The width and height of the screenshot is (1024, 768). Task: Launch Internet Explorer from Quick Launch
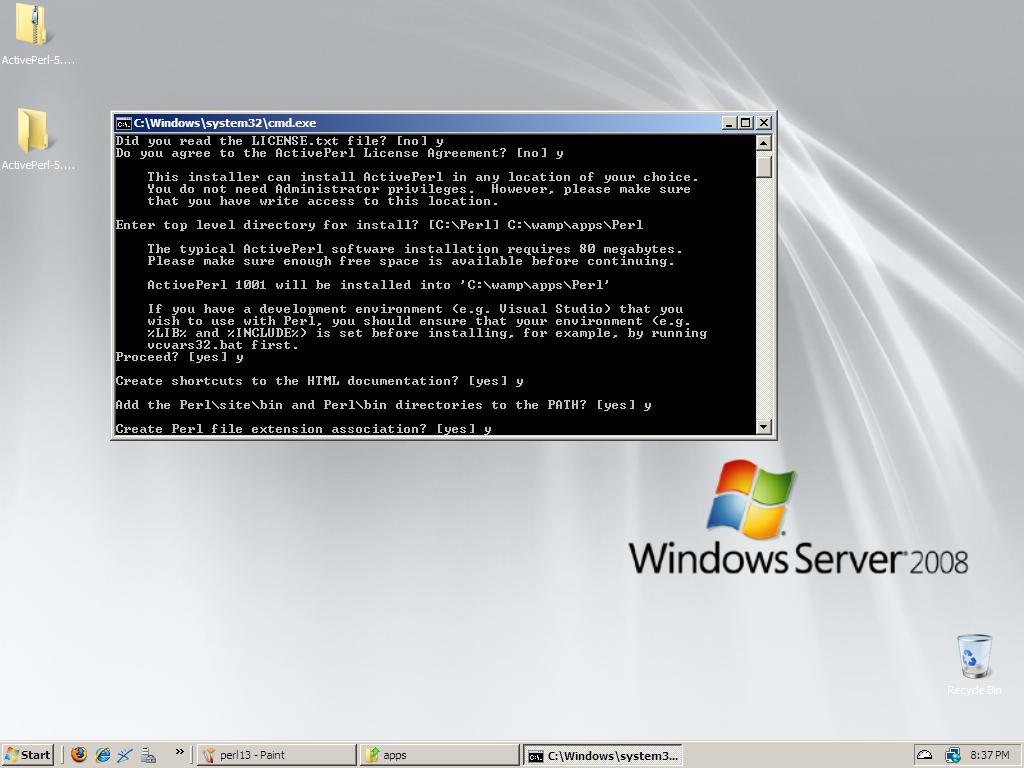[102, 755]
